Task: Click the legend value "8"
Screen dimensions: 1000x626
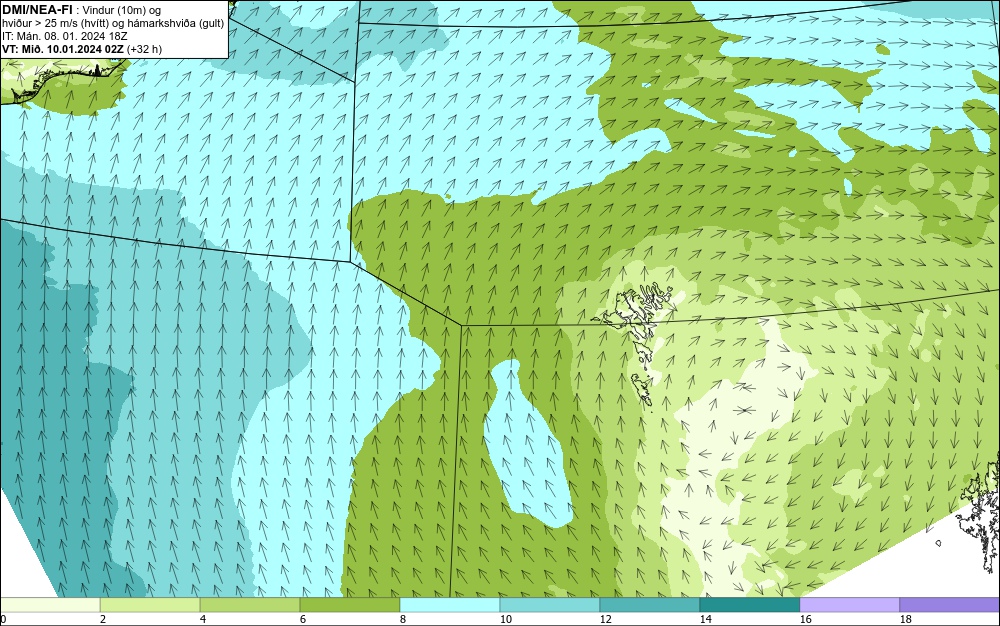Action: click(x=402, y=619)
